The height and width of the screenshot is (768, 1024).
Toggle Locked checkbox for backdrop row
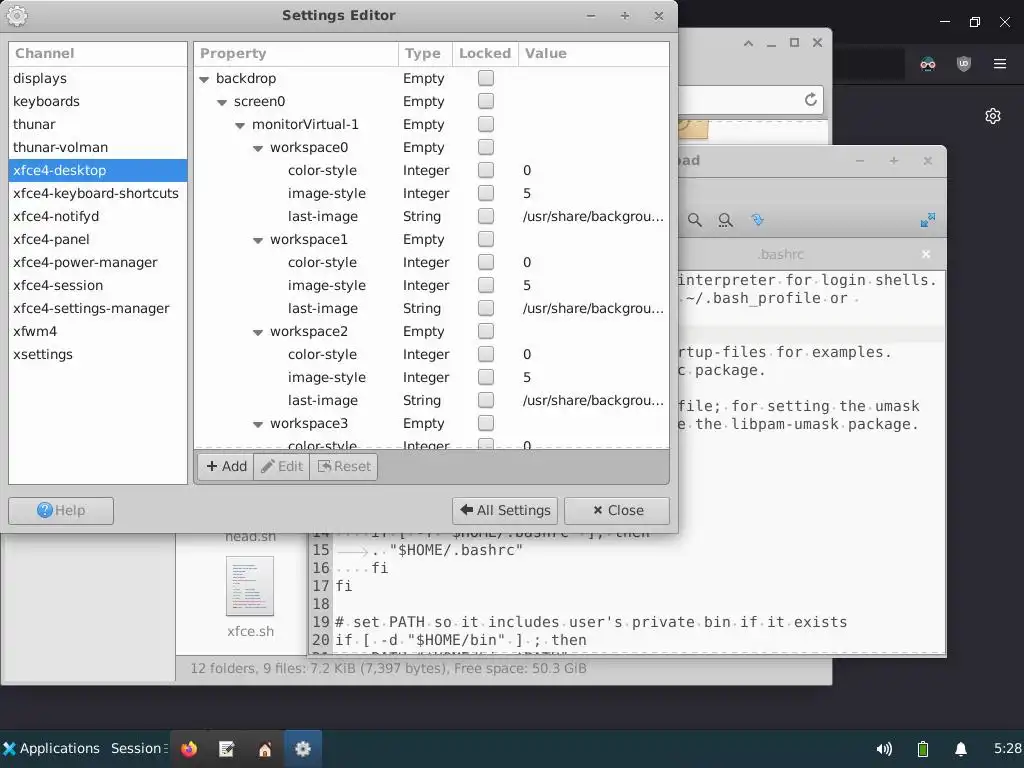[x=485, y=78]
